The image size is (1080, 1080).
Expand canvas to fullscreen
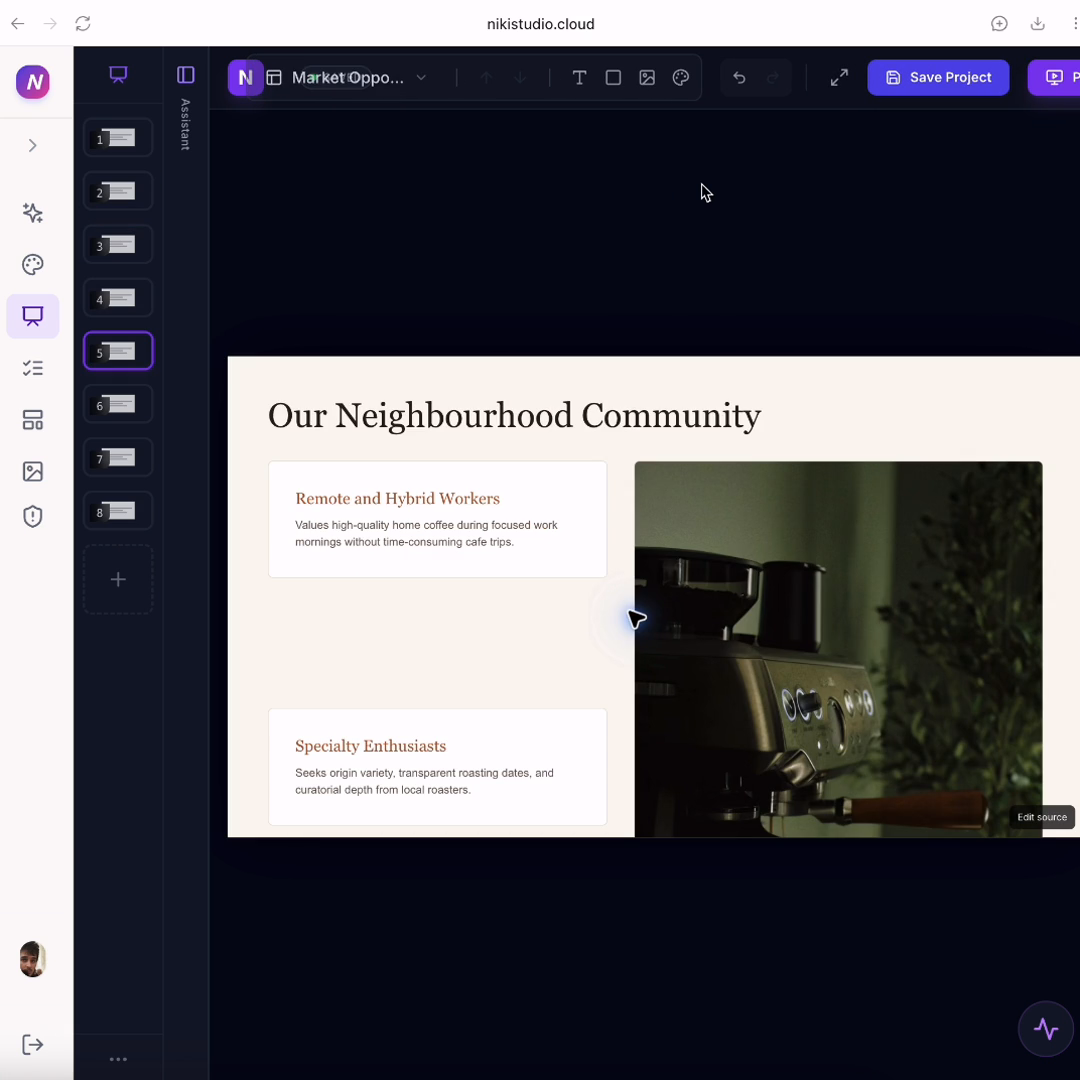pyautogui.click(x=839, y=78)
